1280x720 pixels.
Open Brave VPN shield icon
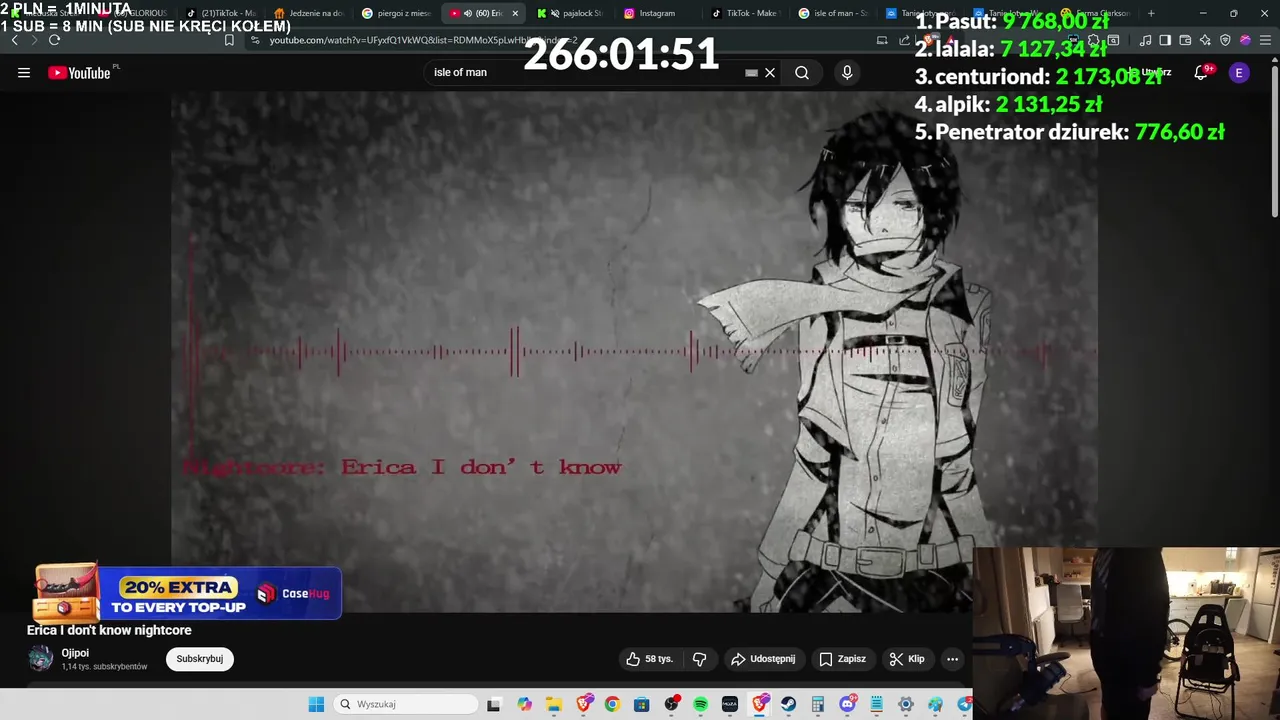point(1225,40)
